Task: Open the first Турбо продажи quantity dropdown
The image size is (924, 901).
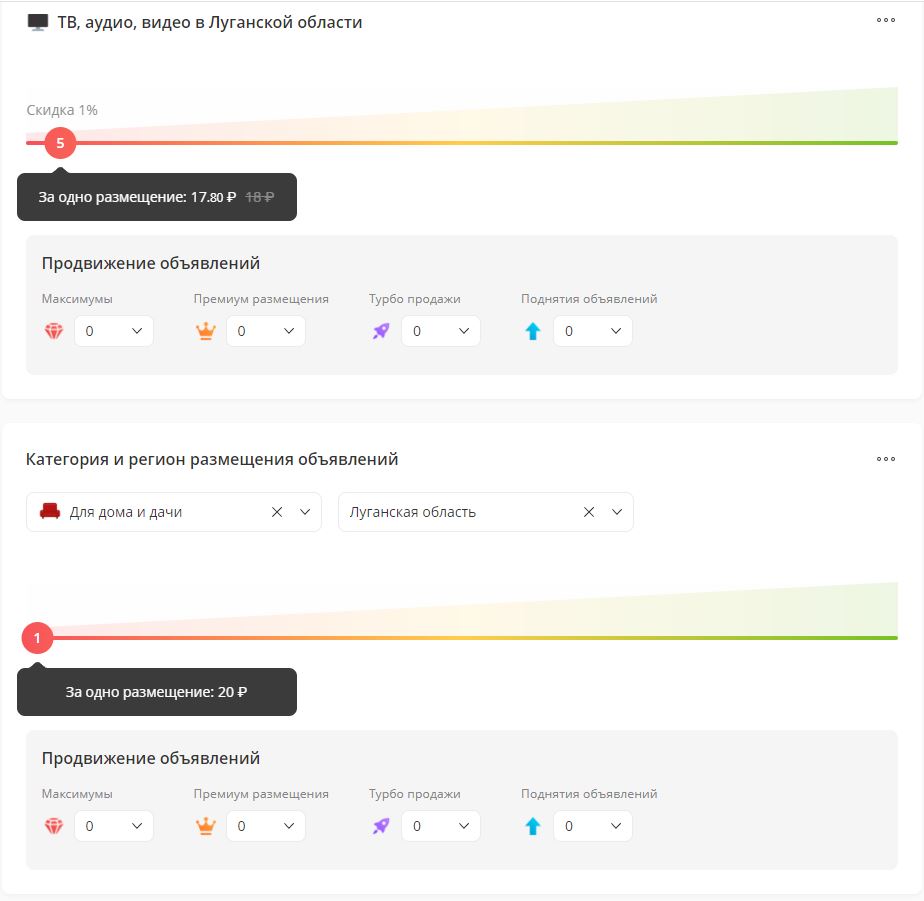Action: [x=441, y=331]
